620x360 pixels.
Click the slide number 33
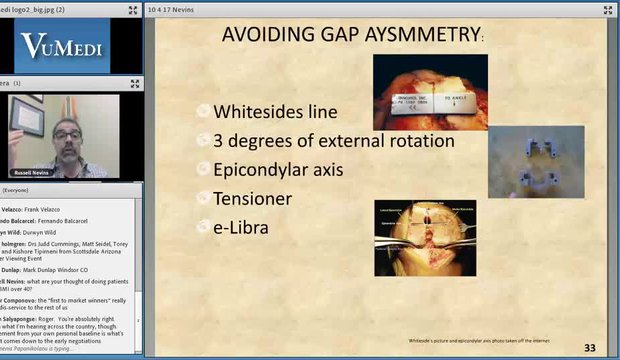click(x=590, y=348)
